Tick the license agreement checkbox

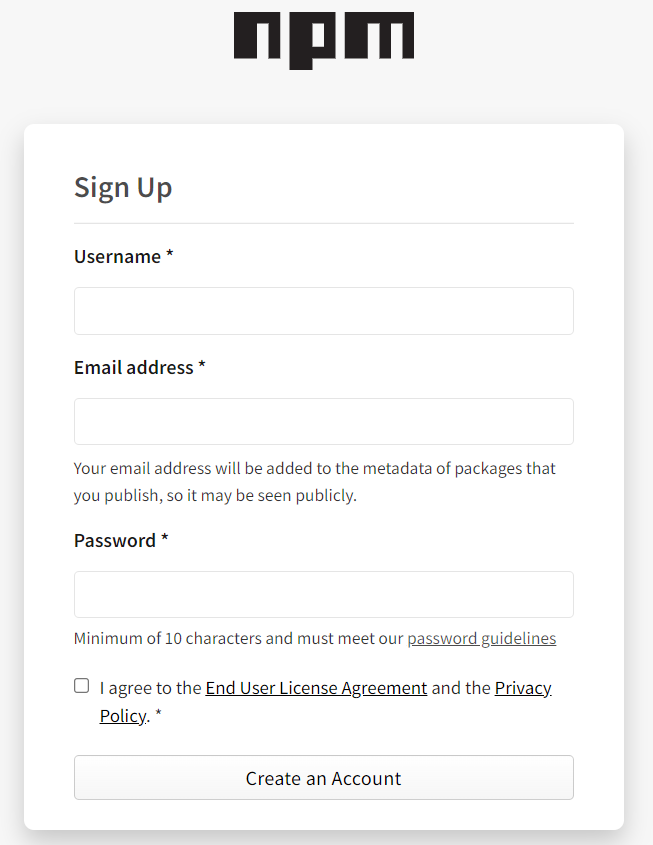(x=81, y=686)
